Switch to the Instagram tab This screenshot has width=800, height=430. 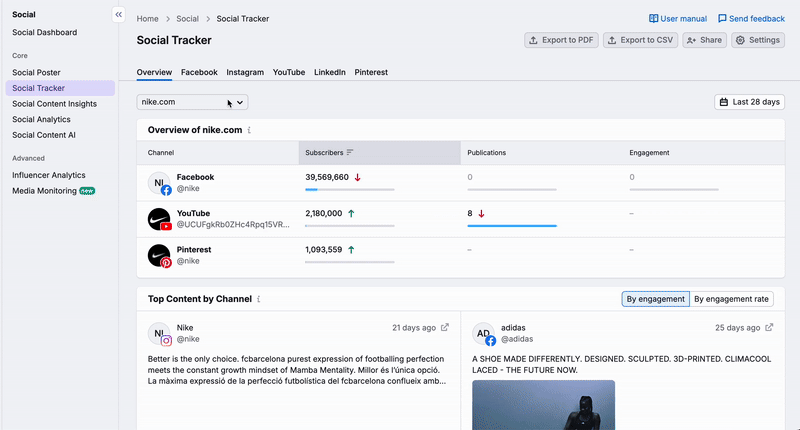coord(245,73)
